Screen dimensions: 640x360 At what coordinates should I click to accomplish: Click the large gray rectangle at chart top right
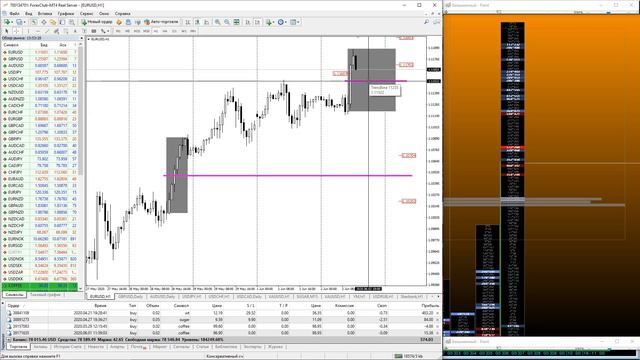371,80
